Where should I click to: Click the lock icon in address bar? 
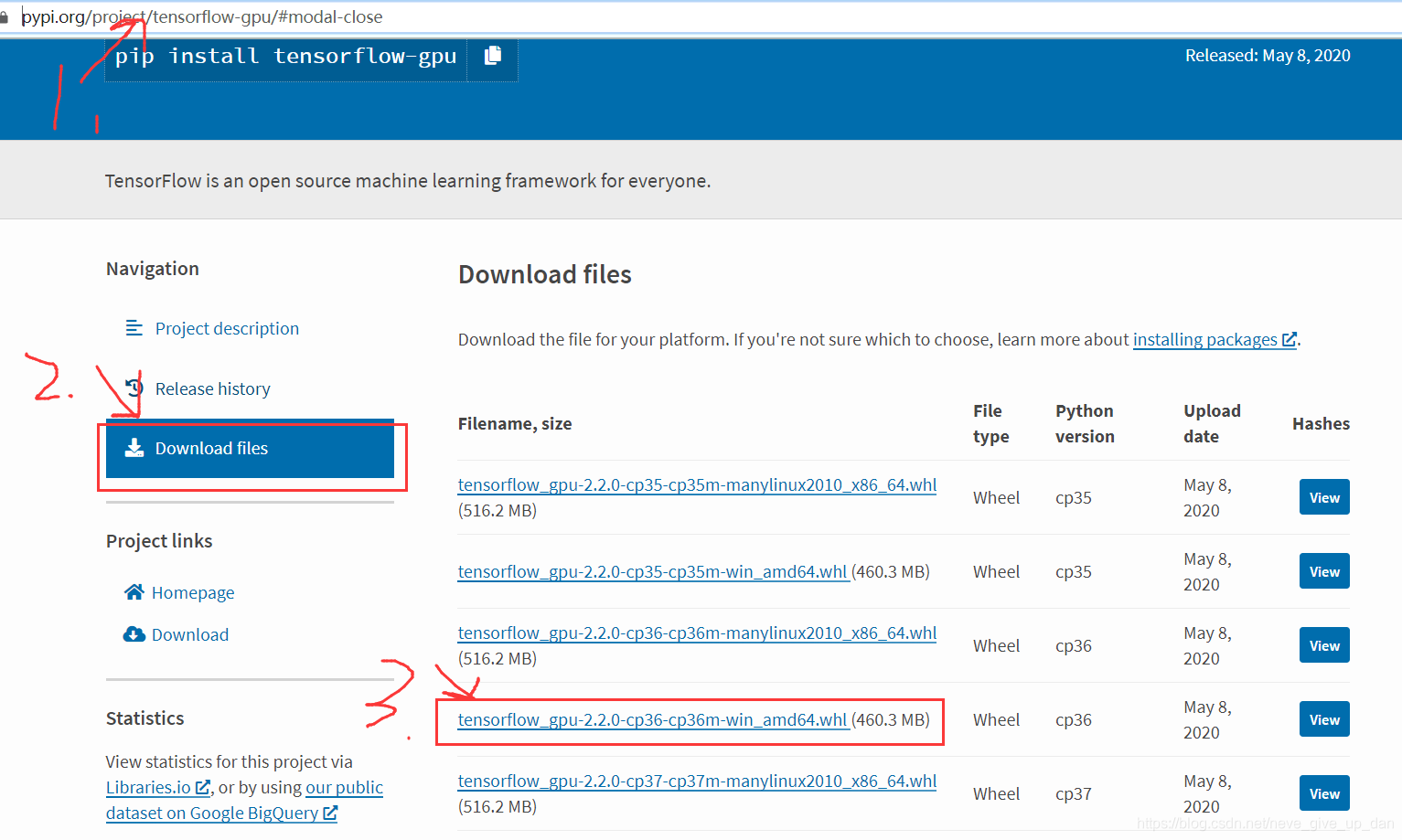coord(4,17)
